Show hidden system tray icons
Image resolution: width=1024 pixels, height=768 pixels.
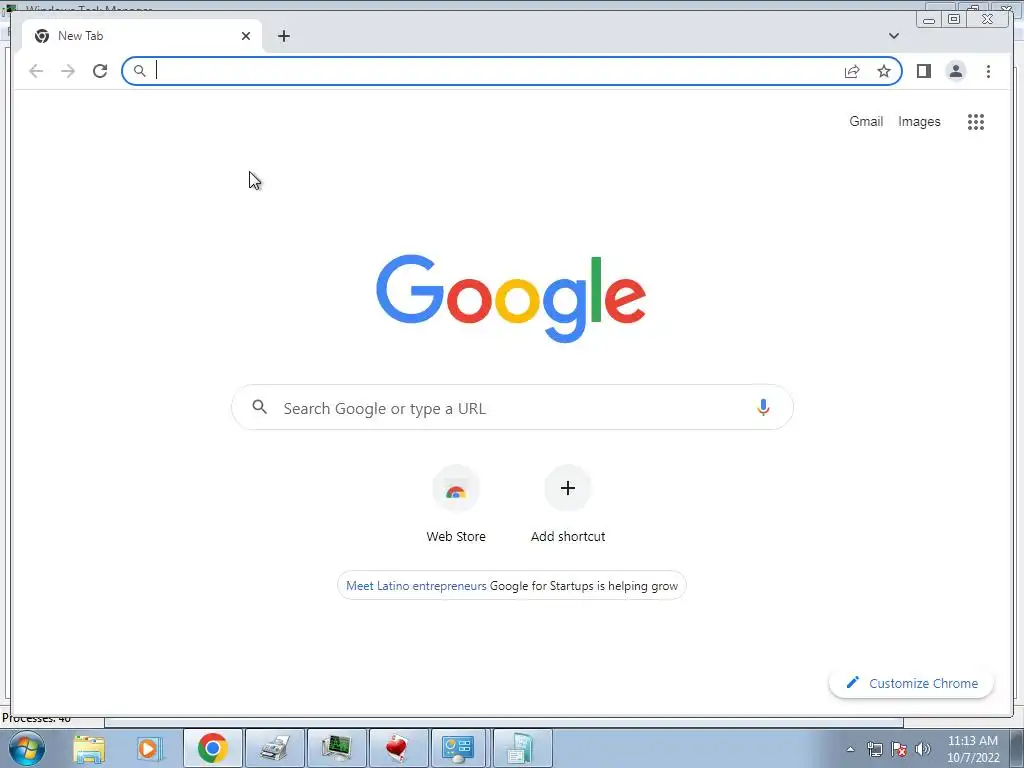point(850,749)
